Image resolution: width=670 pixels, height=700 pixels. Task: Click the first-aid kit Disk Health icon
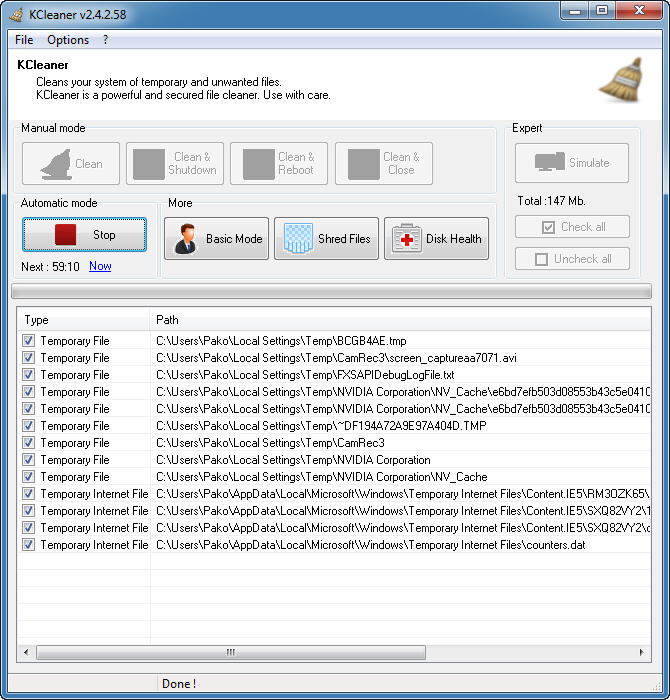click(x=407, y=239)
